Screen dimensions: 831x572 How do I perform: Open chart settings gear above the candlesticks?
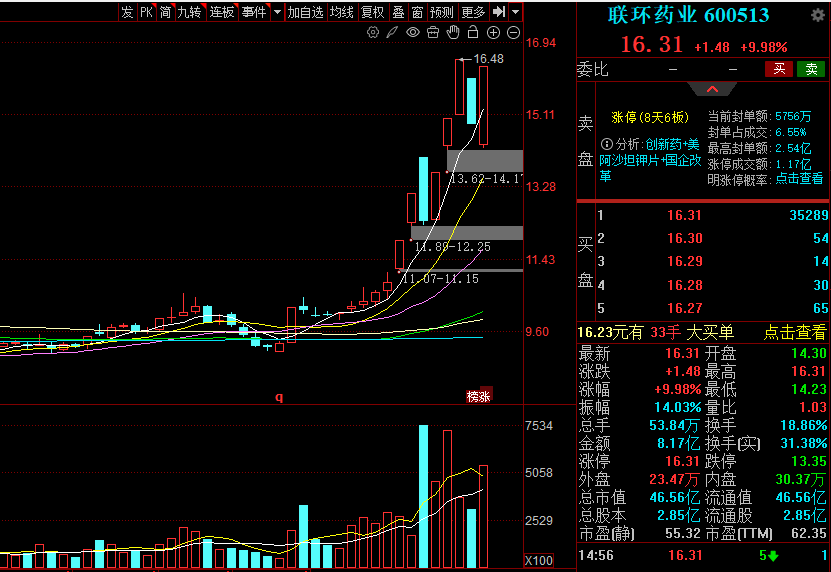point(373,33)
